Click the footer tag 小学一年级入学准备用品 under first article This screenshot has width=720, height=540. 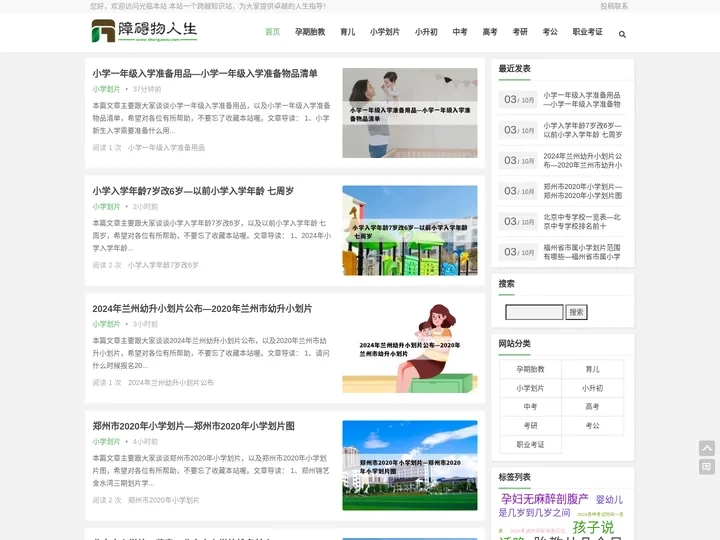point(166,147)
